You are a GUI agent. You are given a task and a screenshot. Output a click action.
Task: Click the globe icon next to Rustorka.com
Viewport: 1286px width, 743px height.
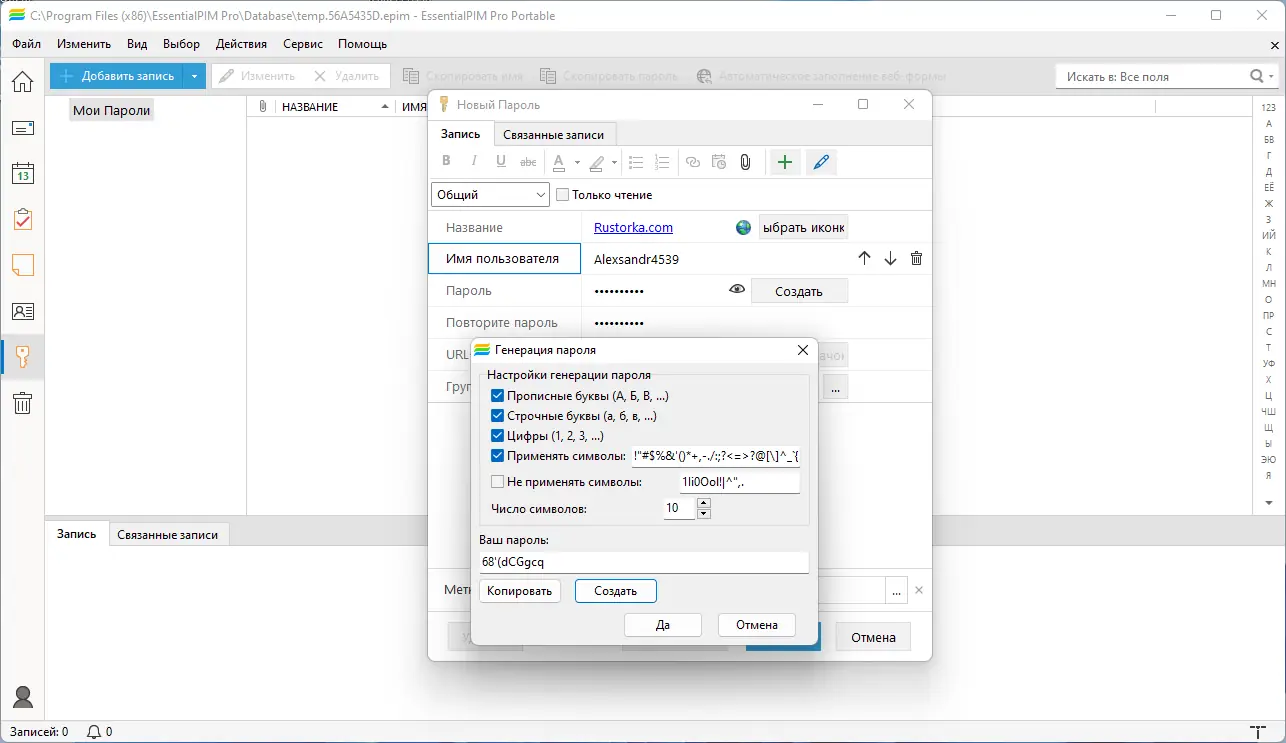(742, 227)
